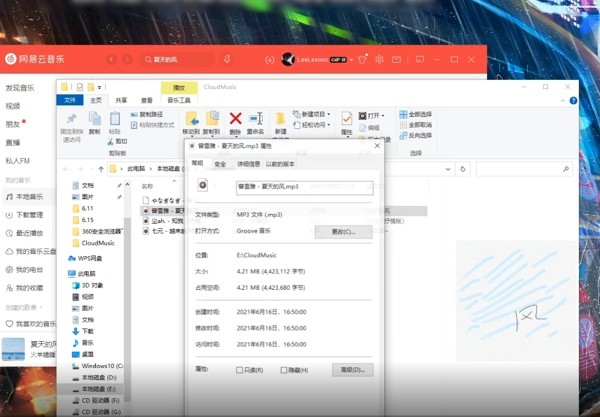The width and height of the screenshot is (600, 417).
Task: Click the 属性 properties checkmark icon
Action: click(x=347, y=119)
